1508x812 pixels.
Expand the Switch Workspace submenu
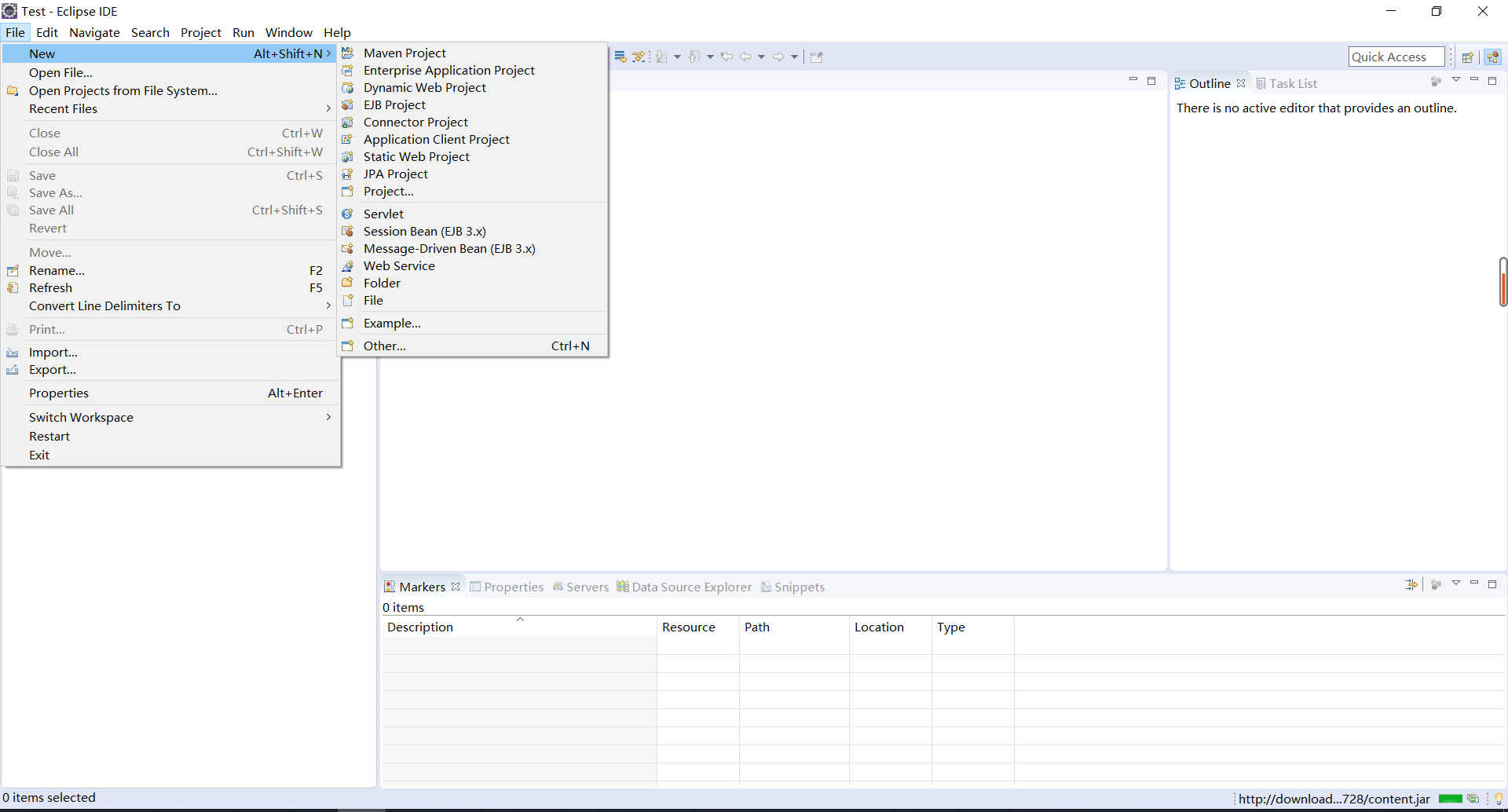click(x=170, y=417)
